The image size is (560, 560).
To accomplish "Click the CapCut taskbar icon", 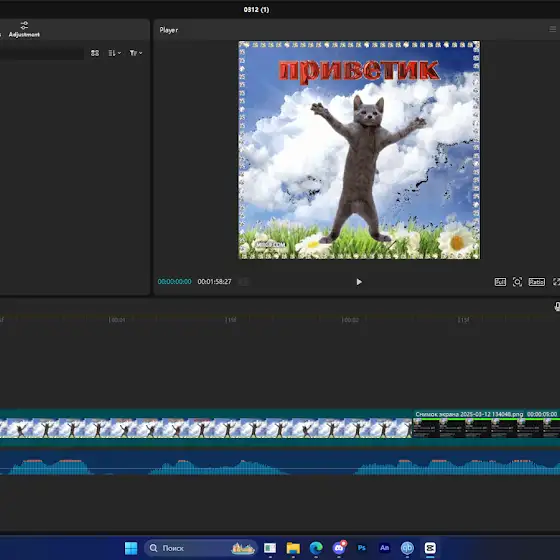I will pos(430,548).
